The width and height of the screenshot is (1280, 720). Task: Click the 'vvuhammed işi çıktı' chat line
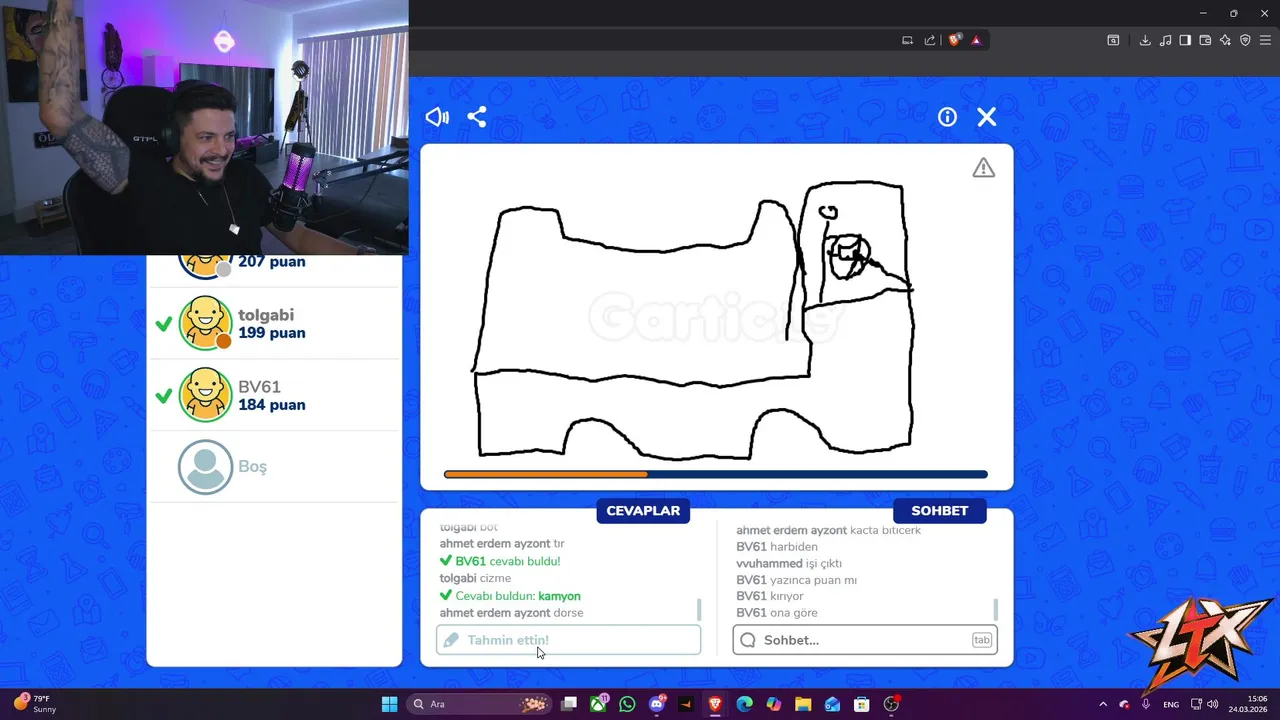point(790,564)
